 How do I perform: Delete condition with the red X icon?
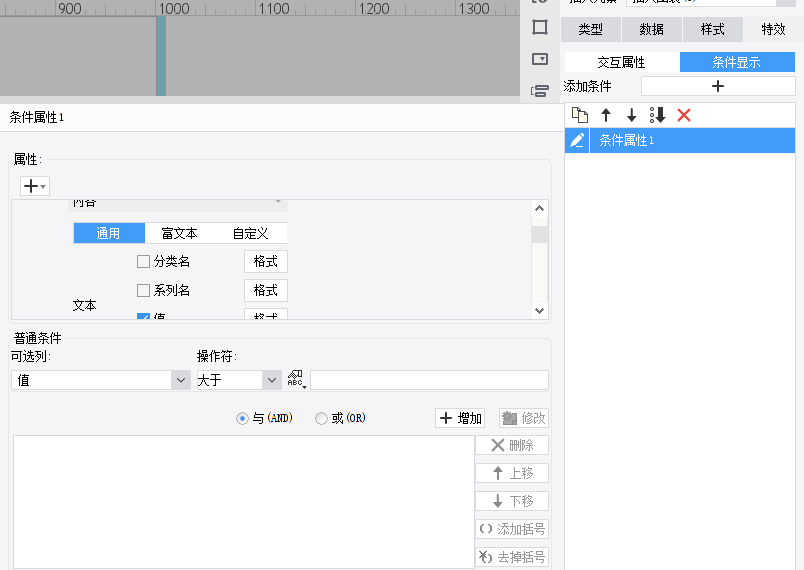[684, 115]
